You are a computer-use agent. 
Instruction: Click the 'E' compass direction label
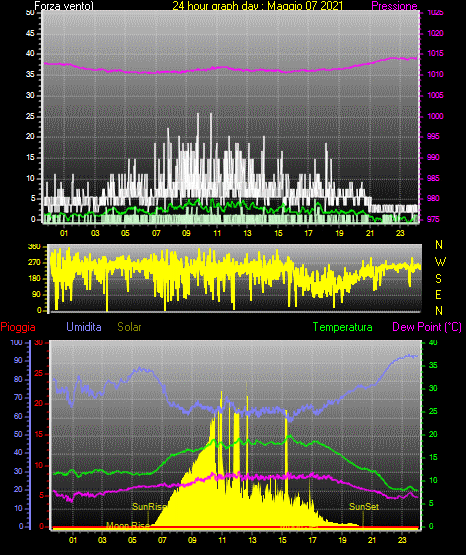438,295
